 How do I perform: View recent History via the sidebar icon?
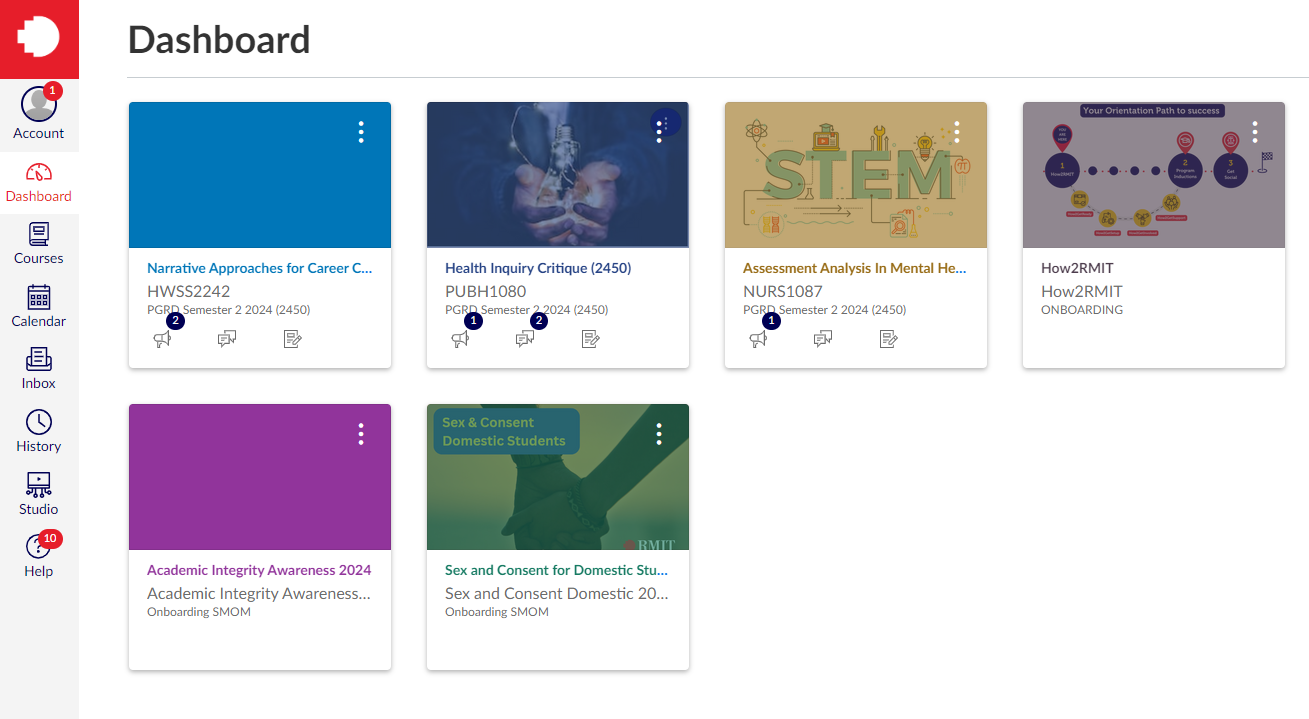39,432
